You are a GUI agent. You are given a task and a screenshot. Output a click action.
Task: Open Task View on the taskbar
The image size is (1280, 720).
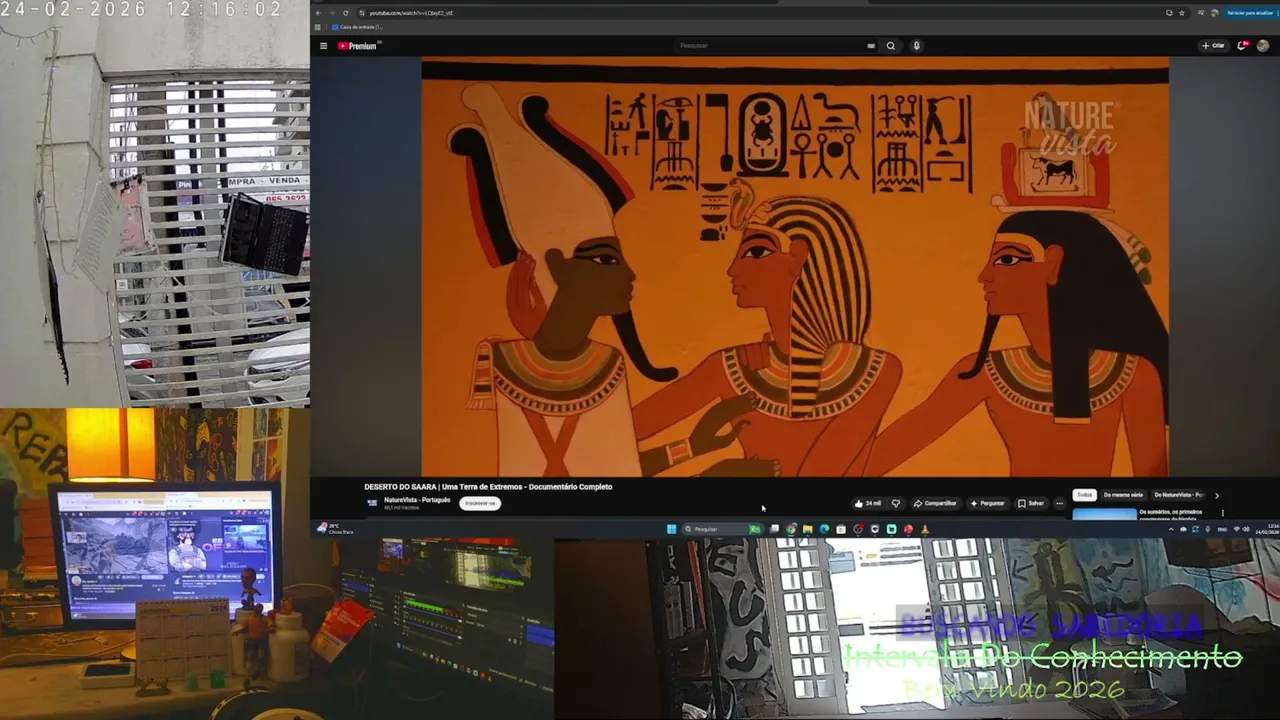(774, 529)
